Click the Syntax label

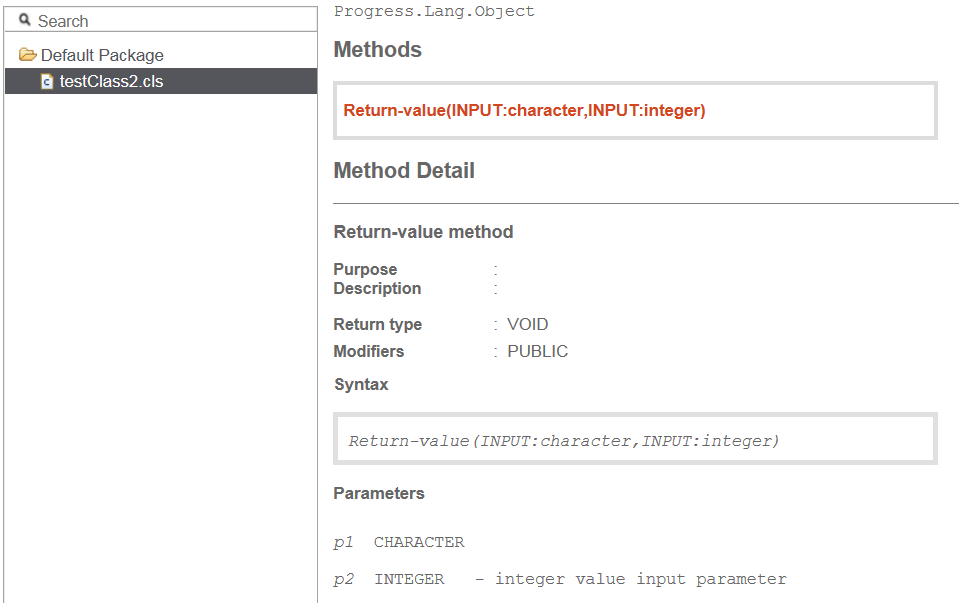pyautogui.click(x=361, y=384)
